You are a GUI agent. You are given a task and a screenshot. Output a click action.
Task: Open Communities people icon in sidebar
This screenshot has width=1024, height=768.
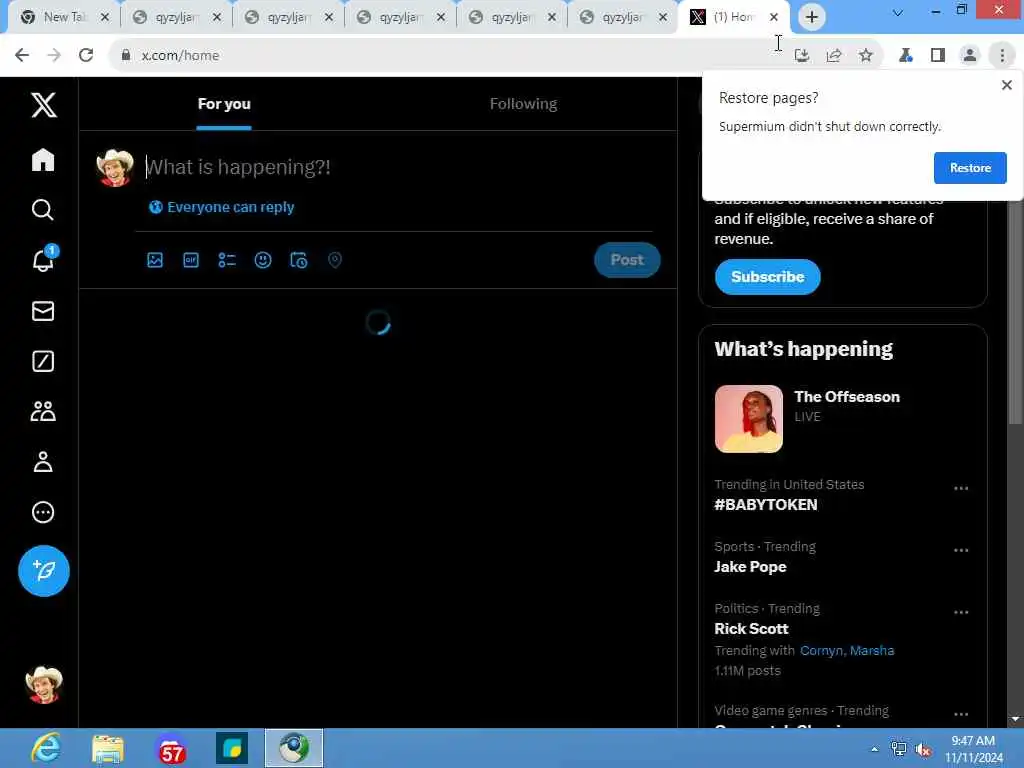pos(43,411)
